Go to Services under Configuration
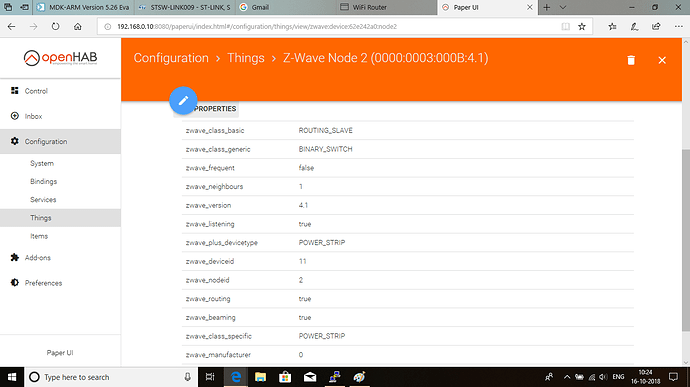The image size is (690, 387). (x=43, y=199)
